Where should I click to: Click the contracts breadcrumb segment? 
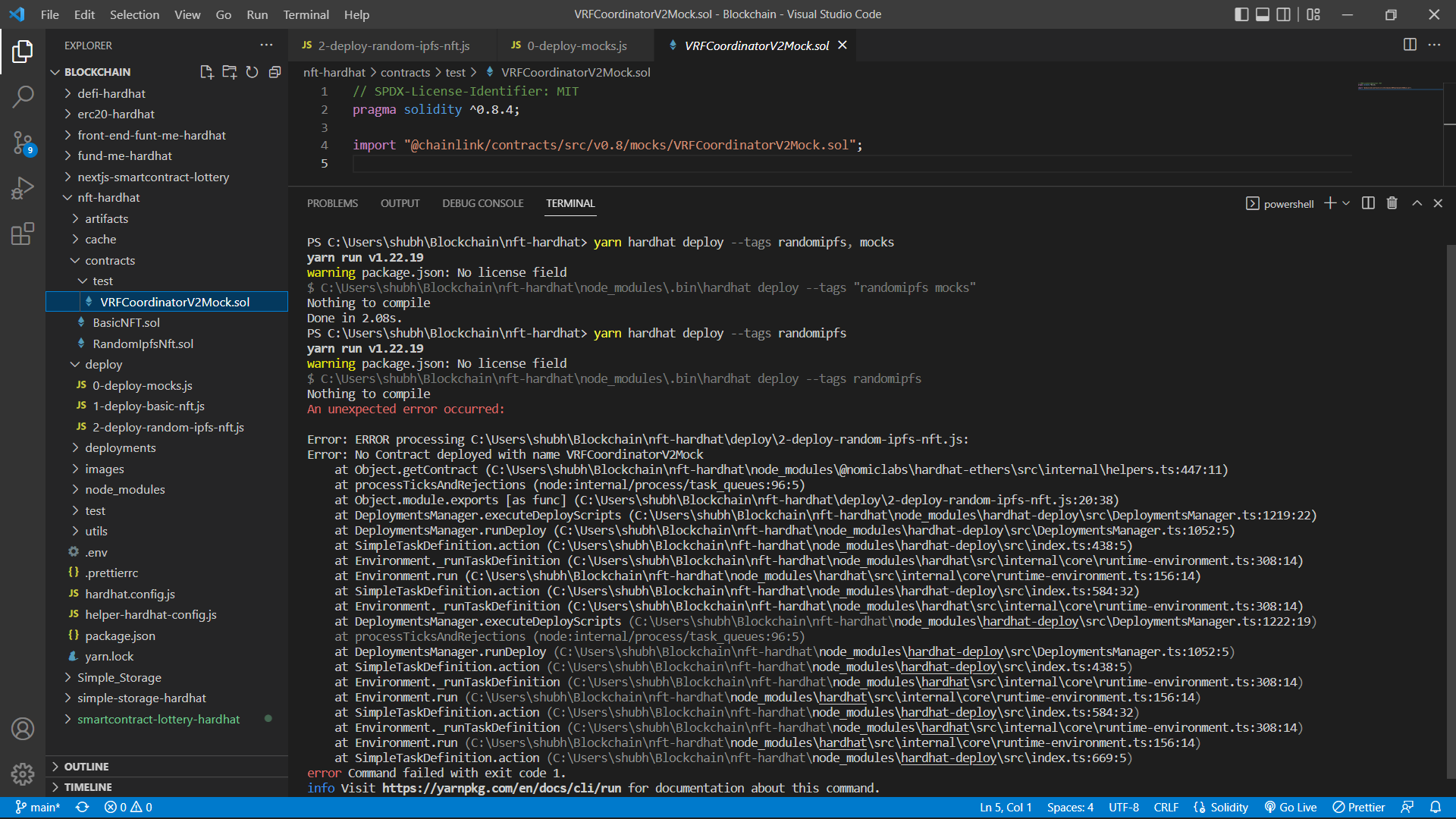click(405, 72)
